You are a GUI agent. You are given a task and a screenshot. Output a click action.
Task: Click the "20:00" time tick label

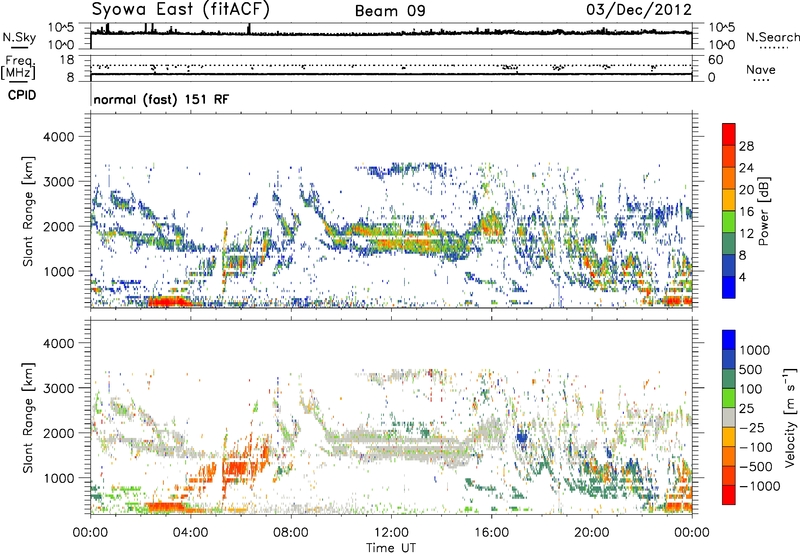click(591, 533)
